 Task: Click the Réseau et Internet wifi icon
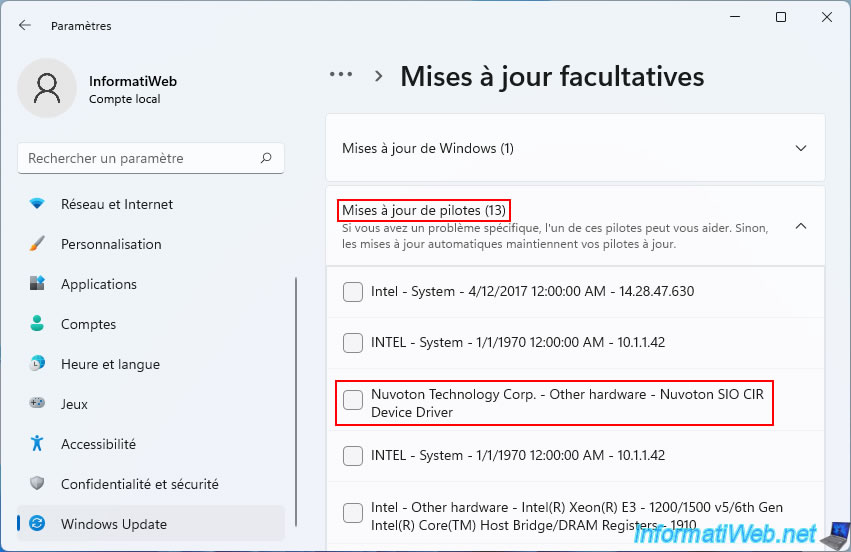(x=37, y=204)
